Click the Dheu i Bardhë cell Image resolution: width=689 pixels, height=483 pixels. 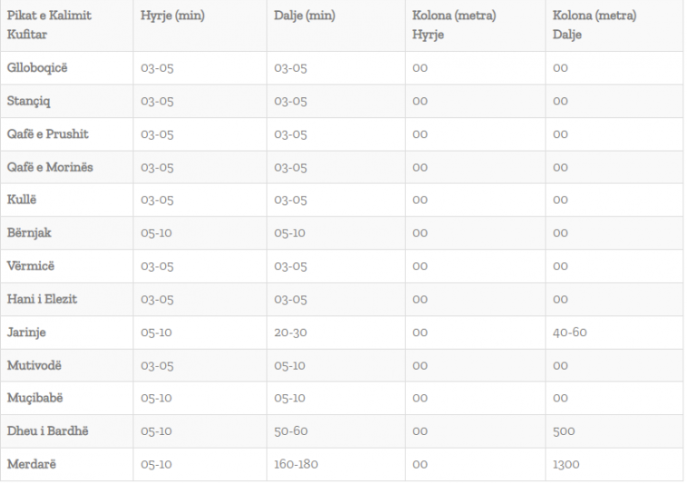pos(46,431)
